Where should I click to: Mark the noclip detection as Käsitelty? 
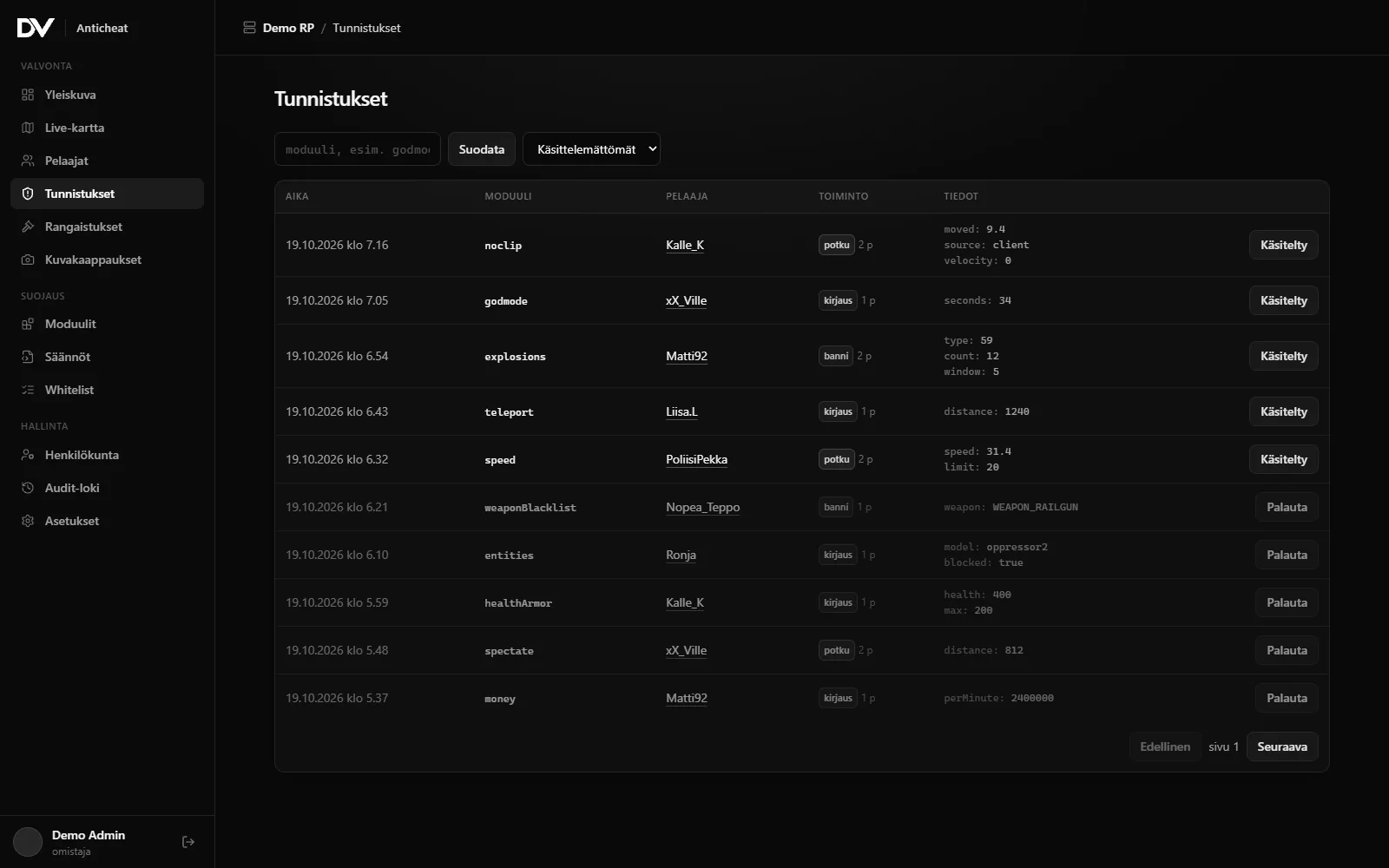coord(1283,245)
